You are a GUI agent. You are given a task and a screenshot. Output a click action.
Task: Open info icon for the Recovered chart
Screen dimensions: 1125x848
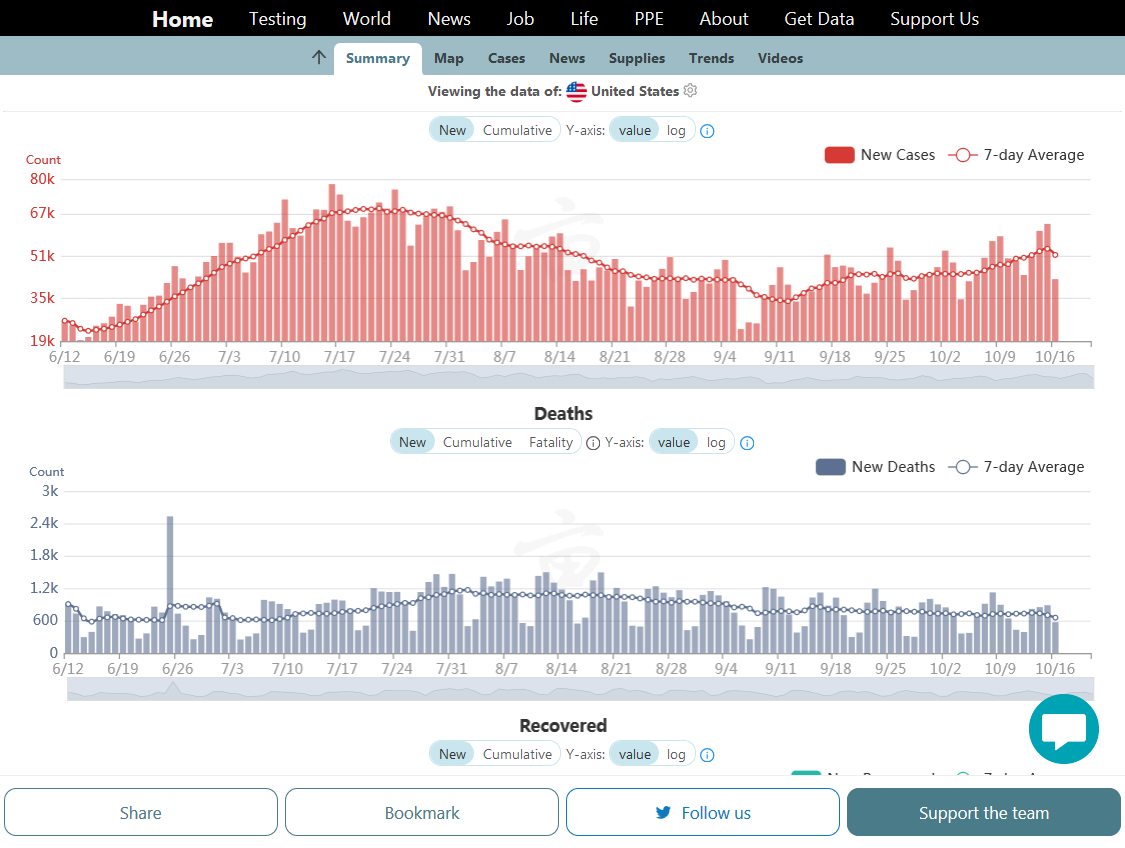coord(707,755)
